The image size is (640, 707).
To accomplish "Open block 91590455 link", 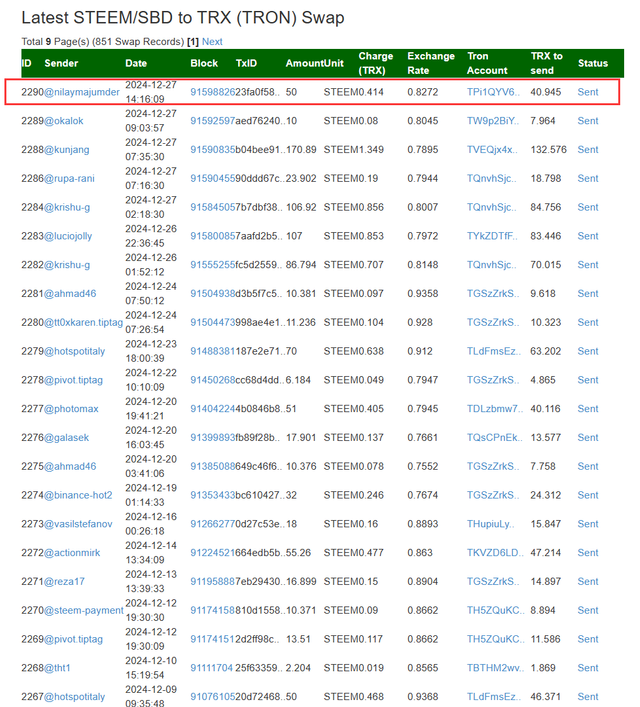I will coord(212,179).
